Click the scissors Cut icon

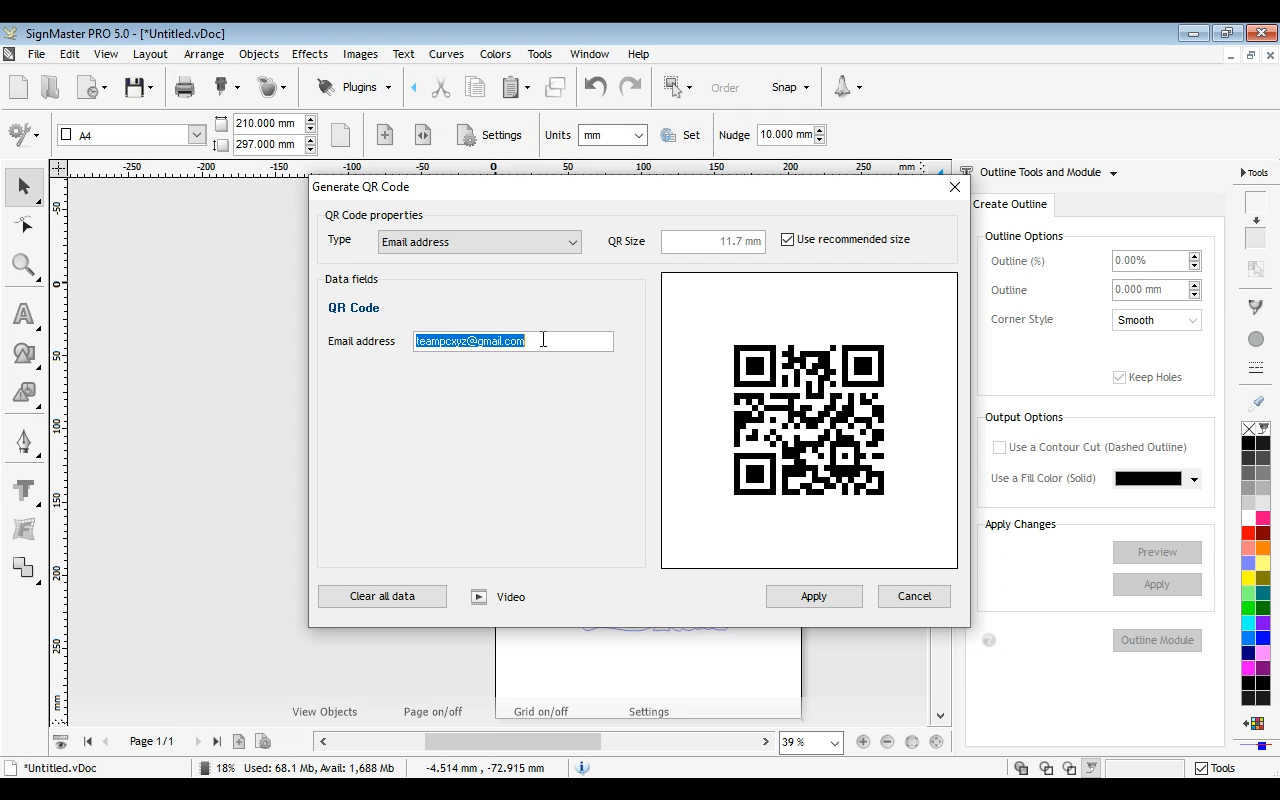pyautogui.click(x=440, y=87)
